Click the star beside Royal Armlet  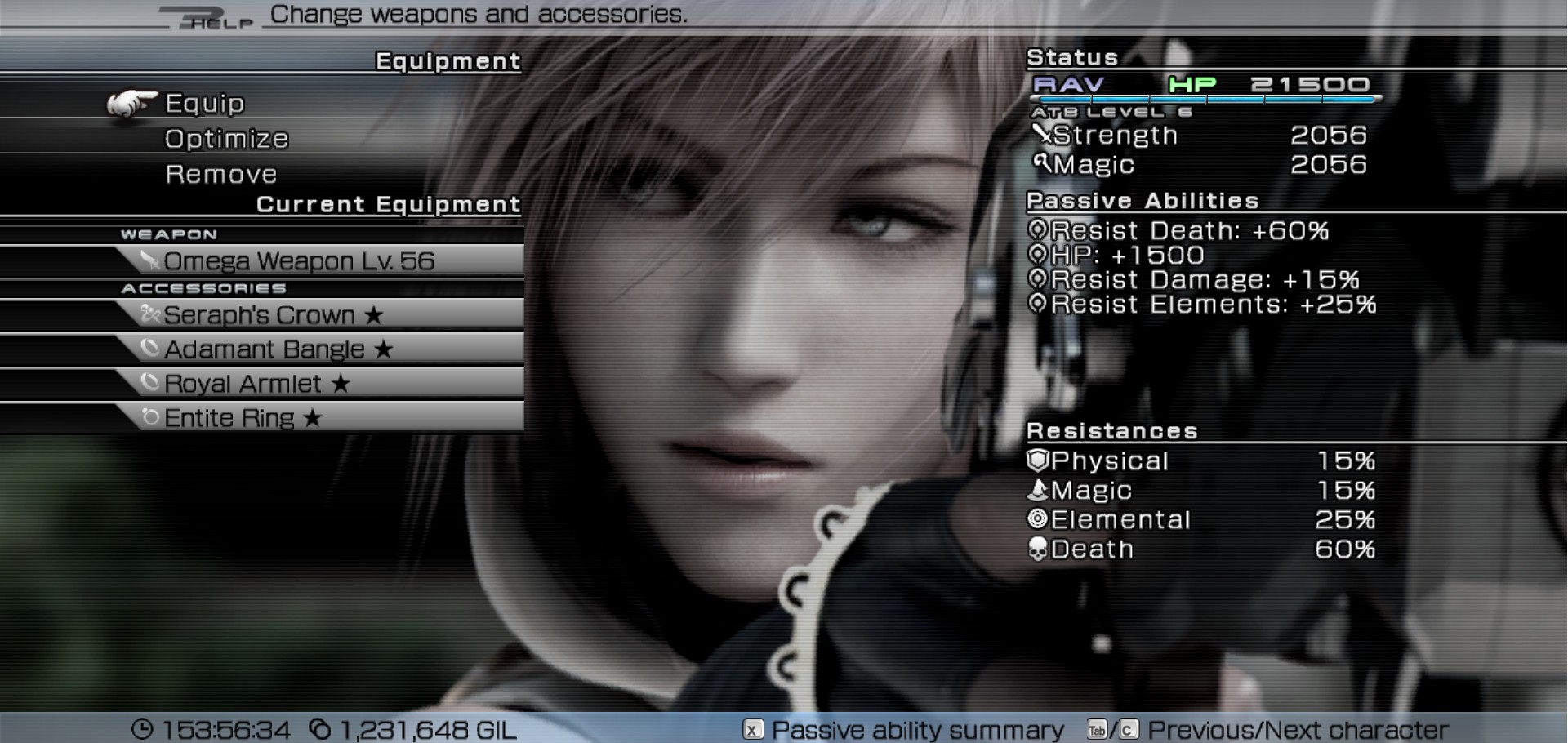pyautogui.click(x=341, y=384)
